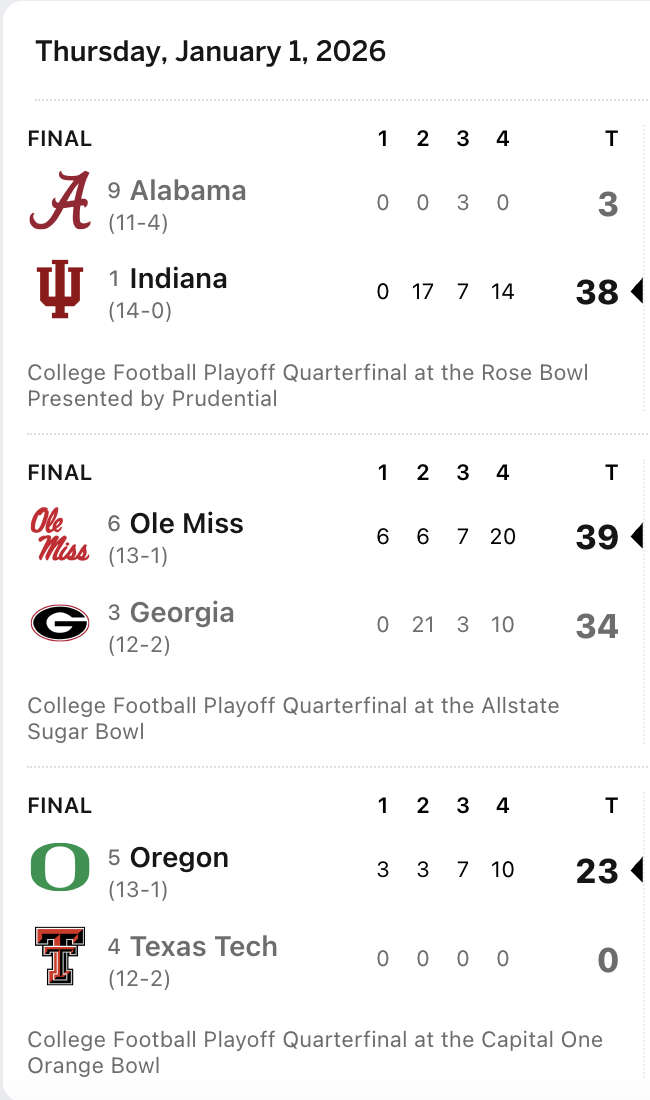Click the Georgia Bulldogs logo
The image size is (650, 1100).
click(60, 624)
